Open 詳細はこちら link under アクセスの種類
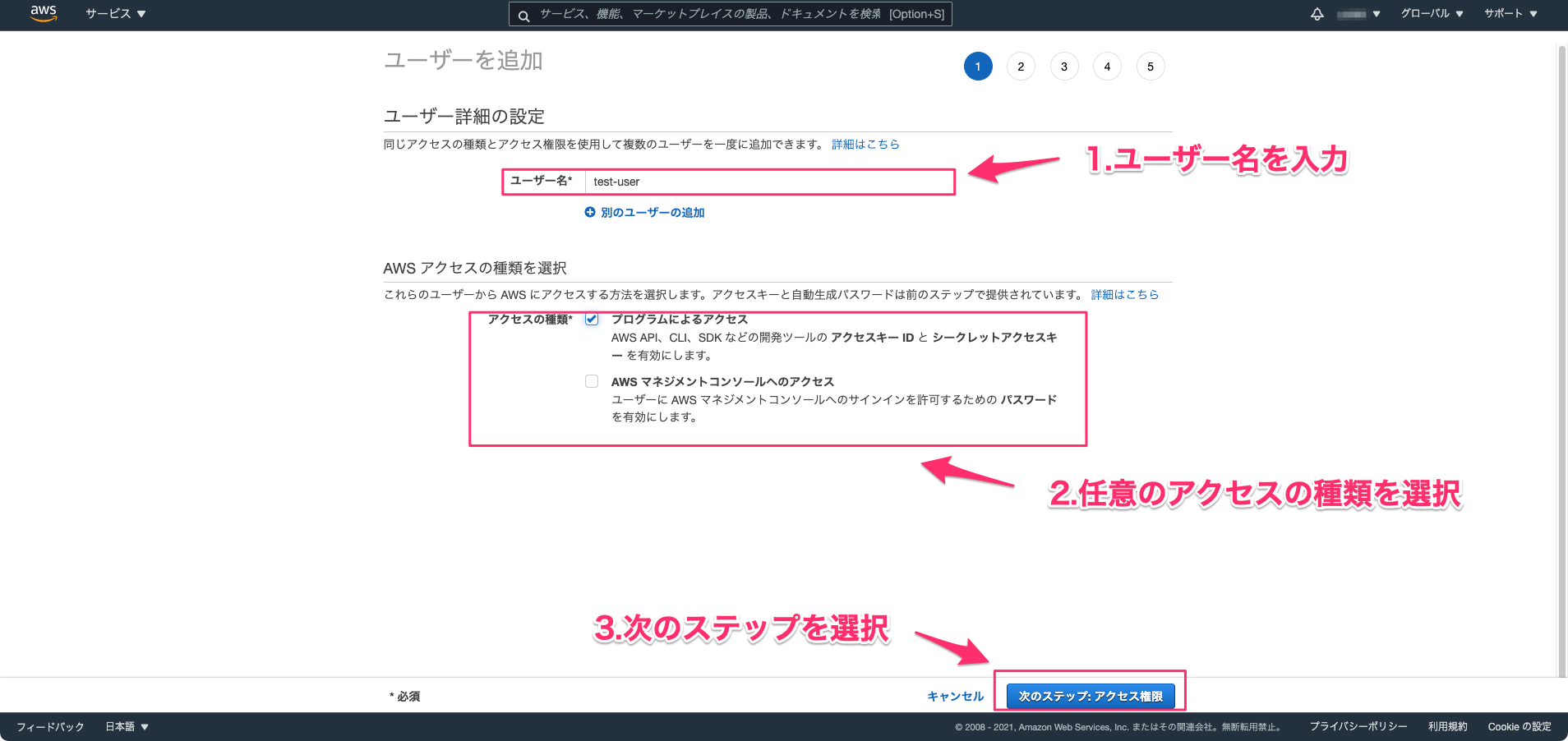The image size is (1568, 741). (1125, 294)
